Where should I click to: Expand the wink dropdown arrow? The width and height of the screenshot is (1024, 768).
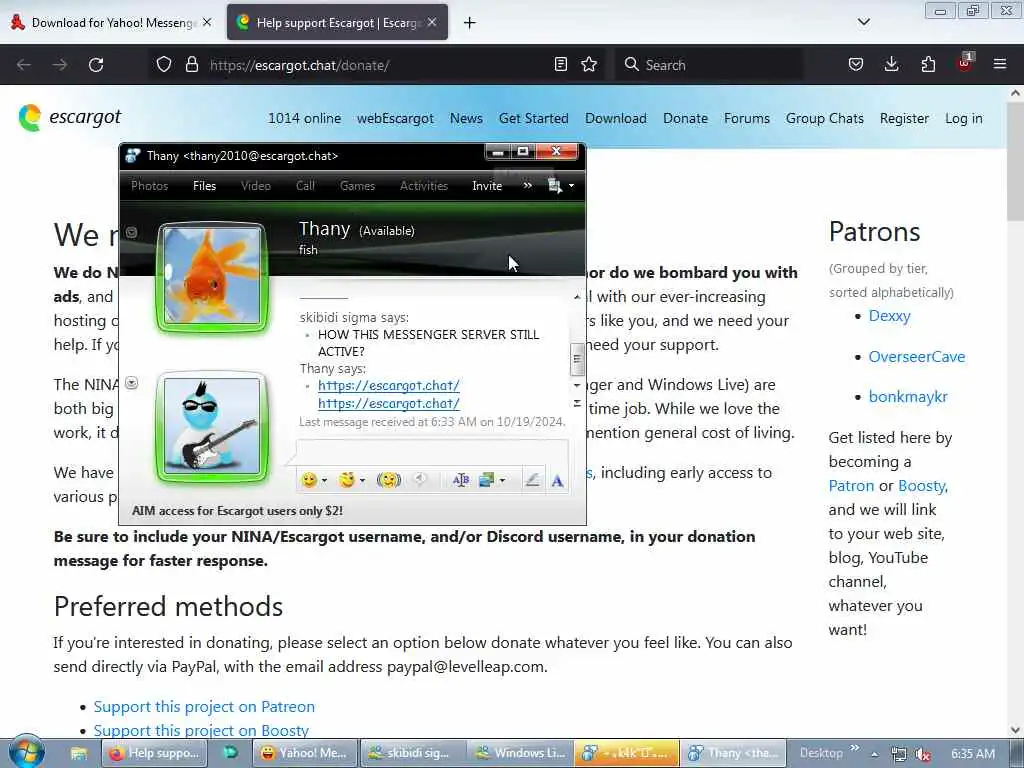(x=362, y=481)
